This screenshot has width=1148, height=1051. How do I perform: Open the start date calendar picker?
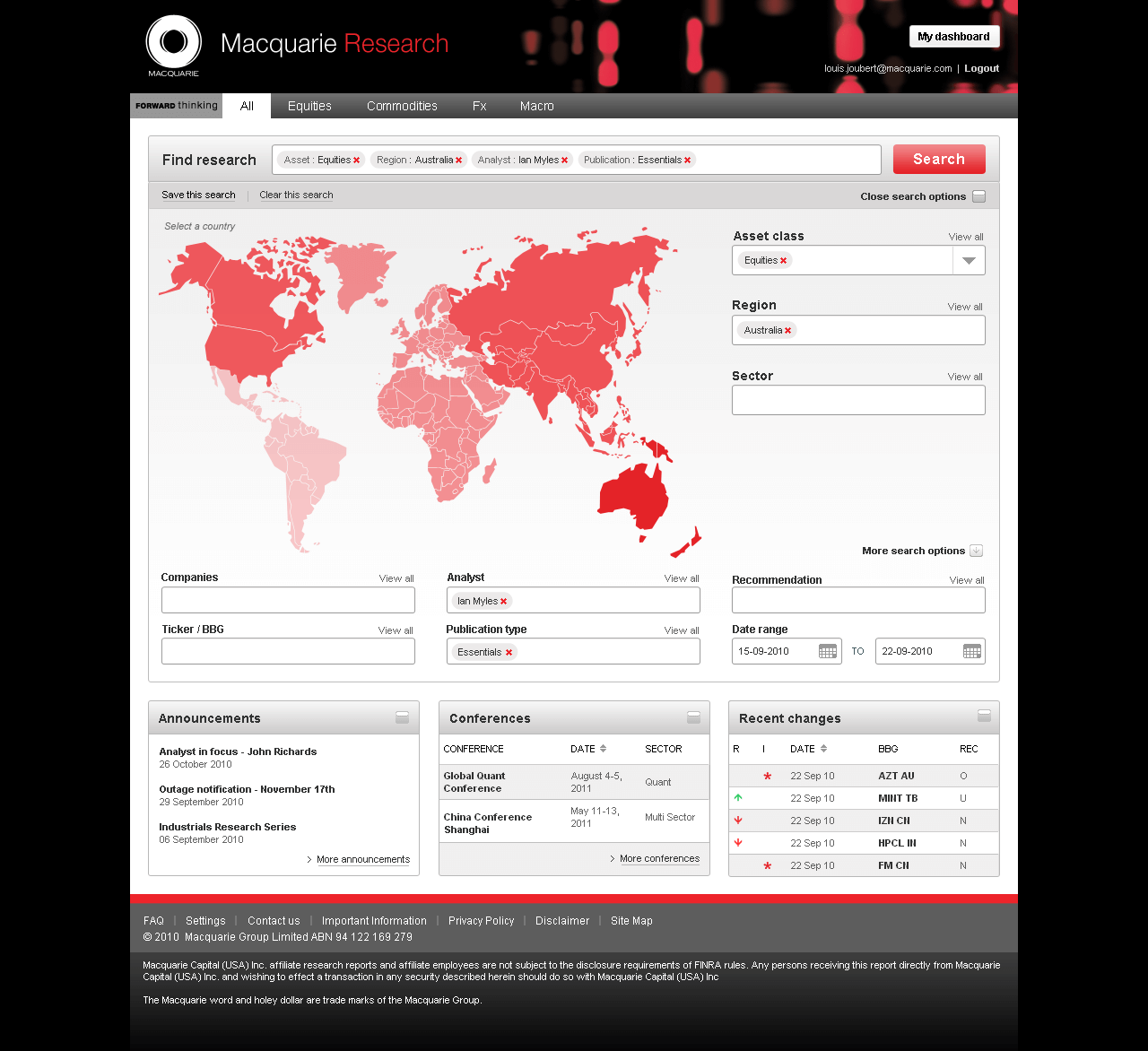click(x=828, y=651)
